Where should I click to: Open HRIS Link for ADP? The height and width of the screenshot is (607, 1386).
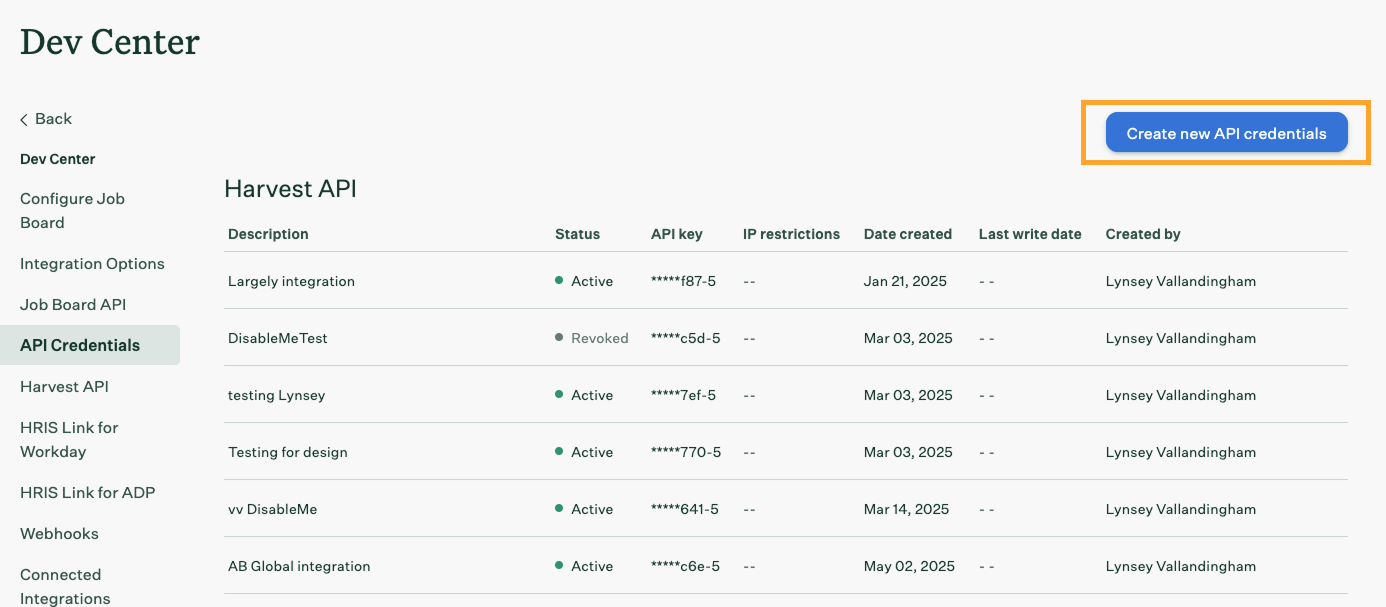[87, 493]
